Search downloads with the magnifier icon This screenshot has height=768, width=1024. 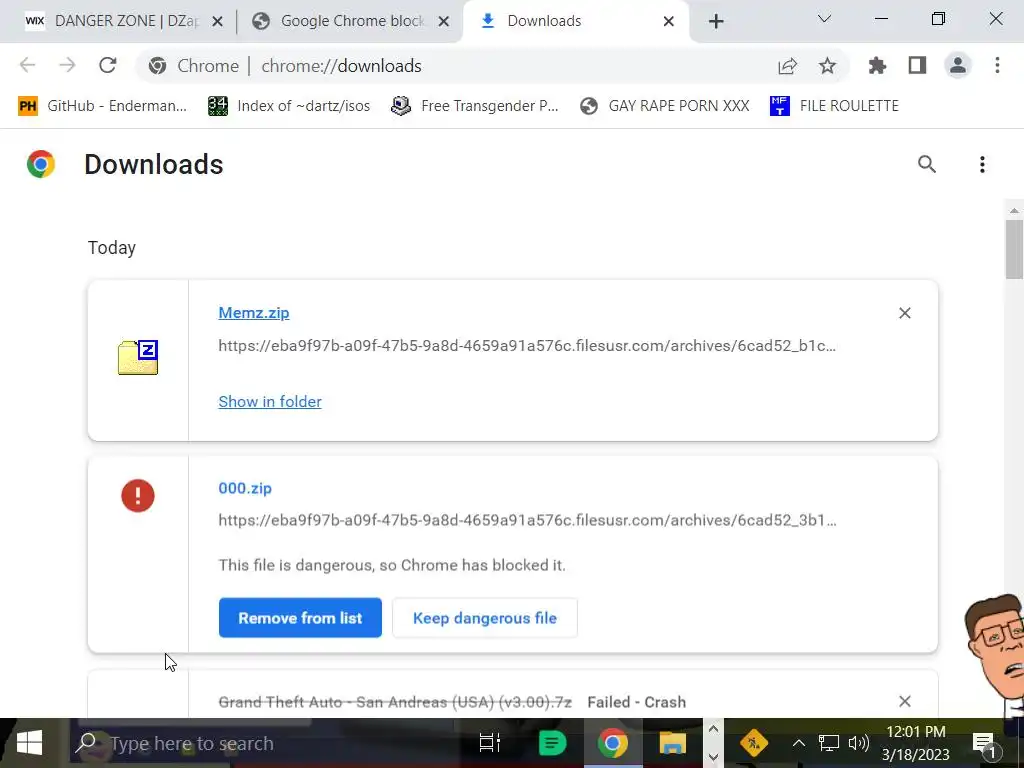point(927,164)
